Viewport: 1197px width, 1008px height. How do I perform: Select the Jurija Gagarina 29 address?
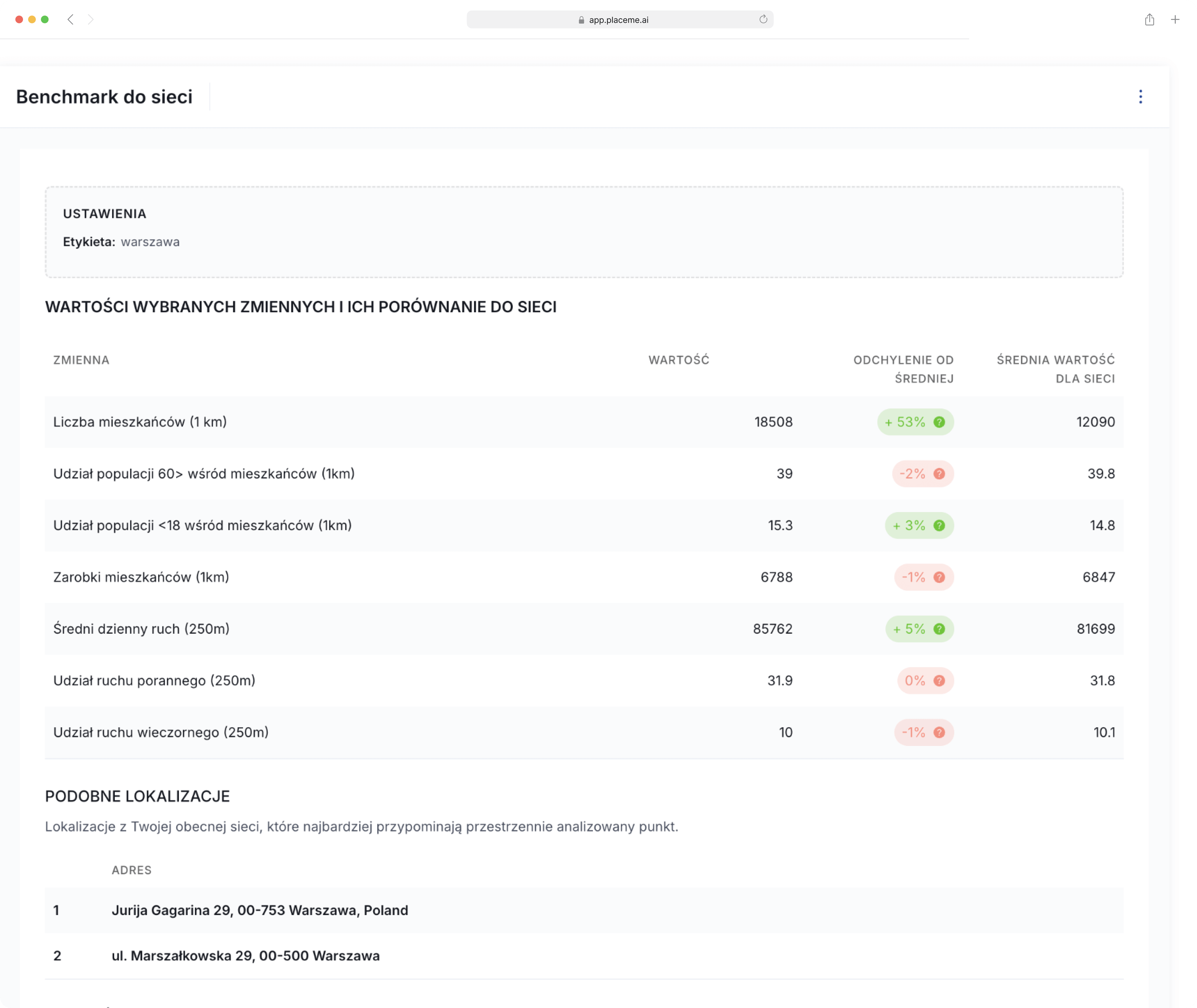click(x=260, y=910)
